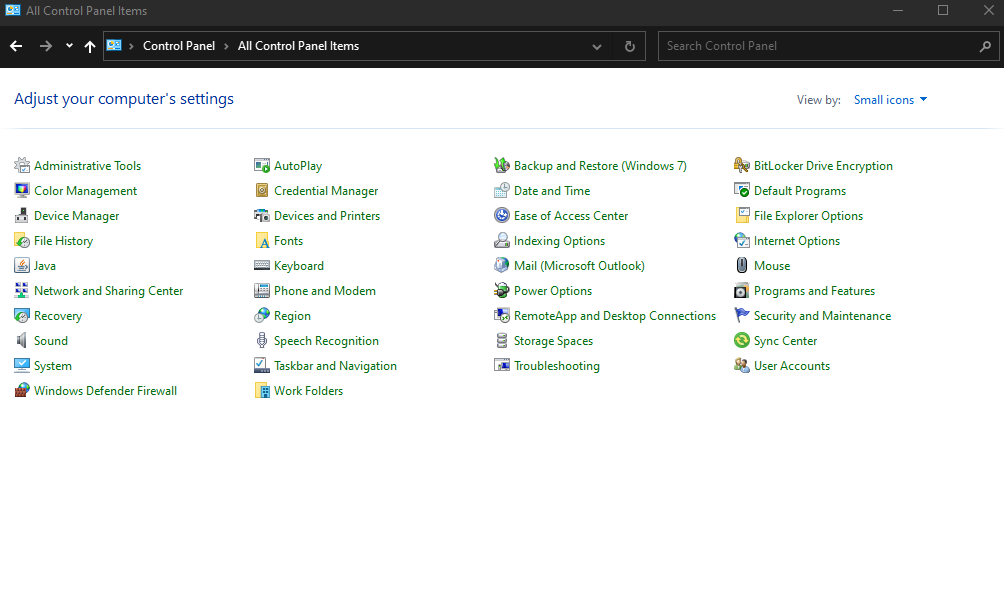Open the View by Small icons dropdown
Screen dimensions: 1004x598
pyautogui.click(x=890, y=99)
